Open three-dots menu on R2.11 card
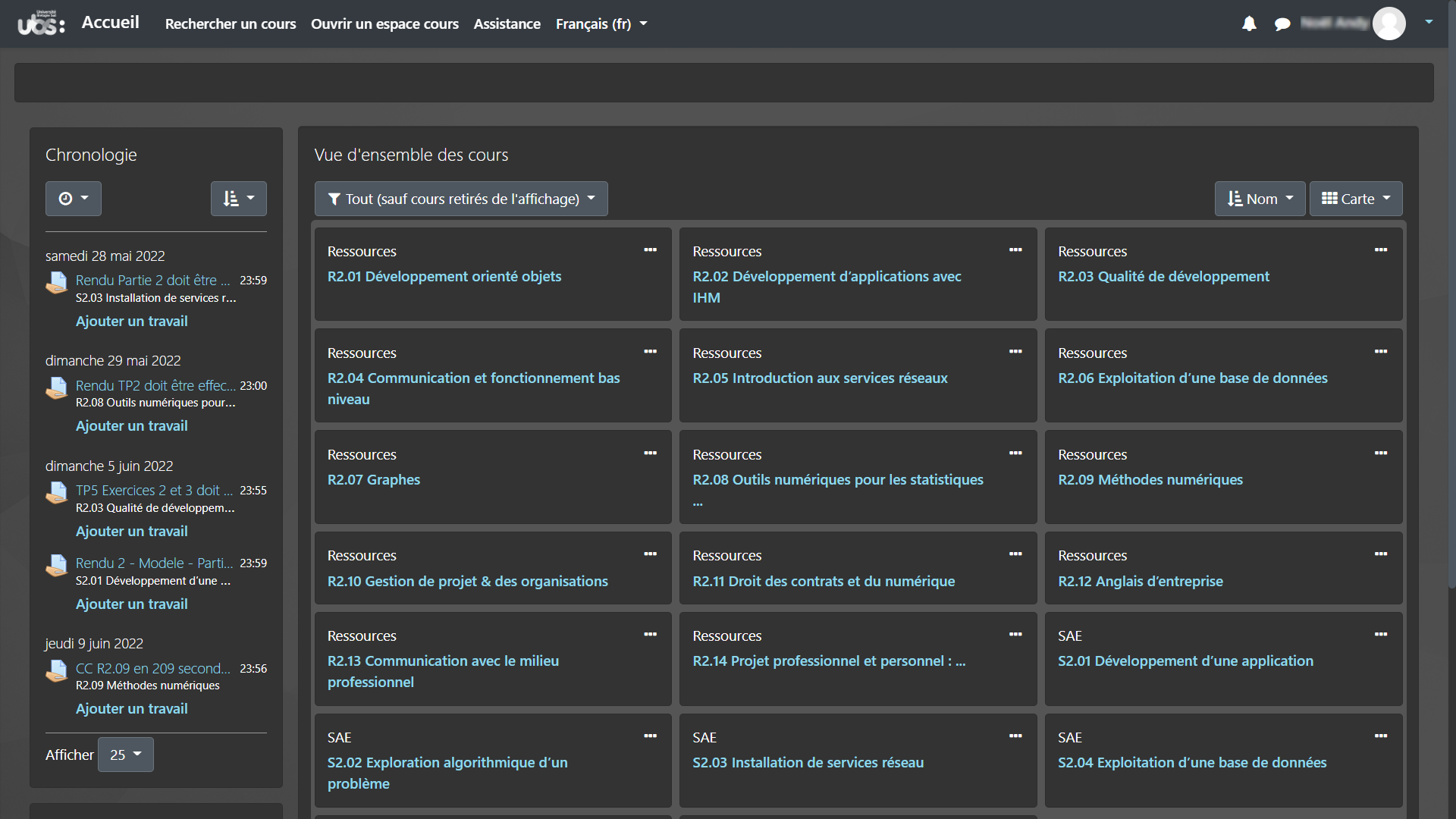The height and width of the screenshot is (819, 1456). [x=1015, y=554]
